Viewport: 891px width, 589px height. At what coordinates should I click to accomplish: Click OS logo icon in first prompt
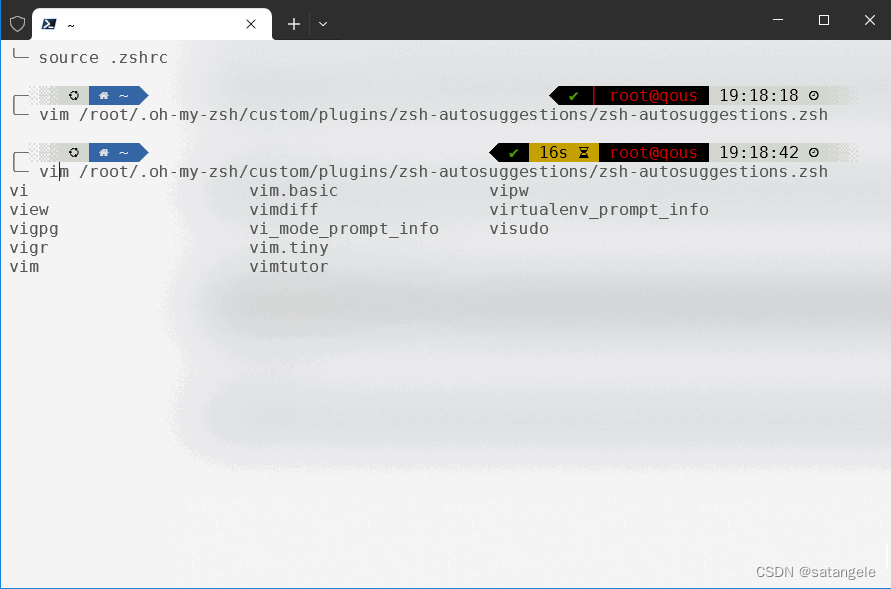click(74, 95)
